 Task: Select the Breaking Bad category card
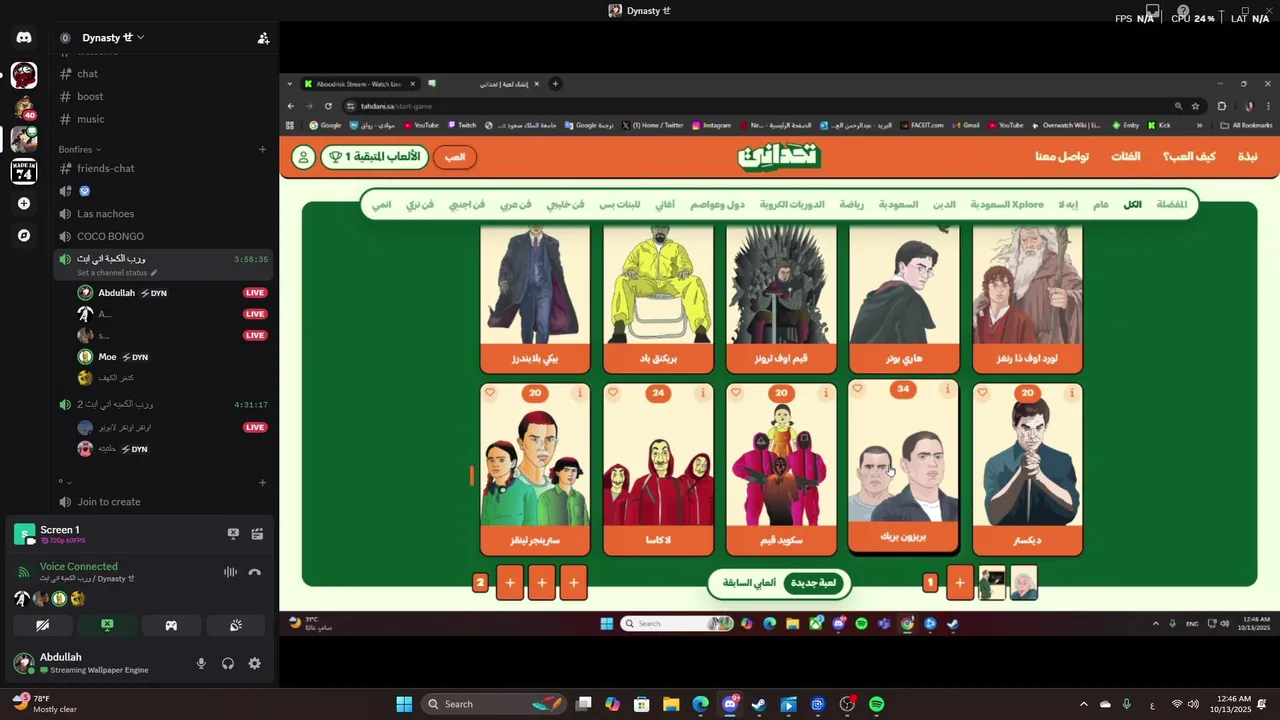tap(659, 298)
